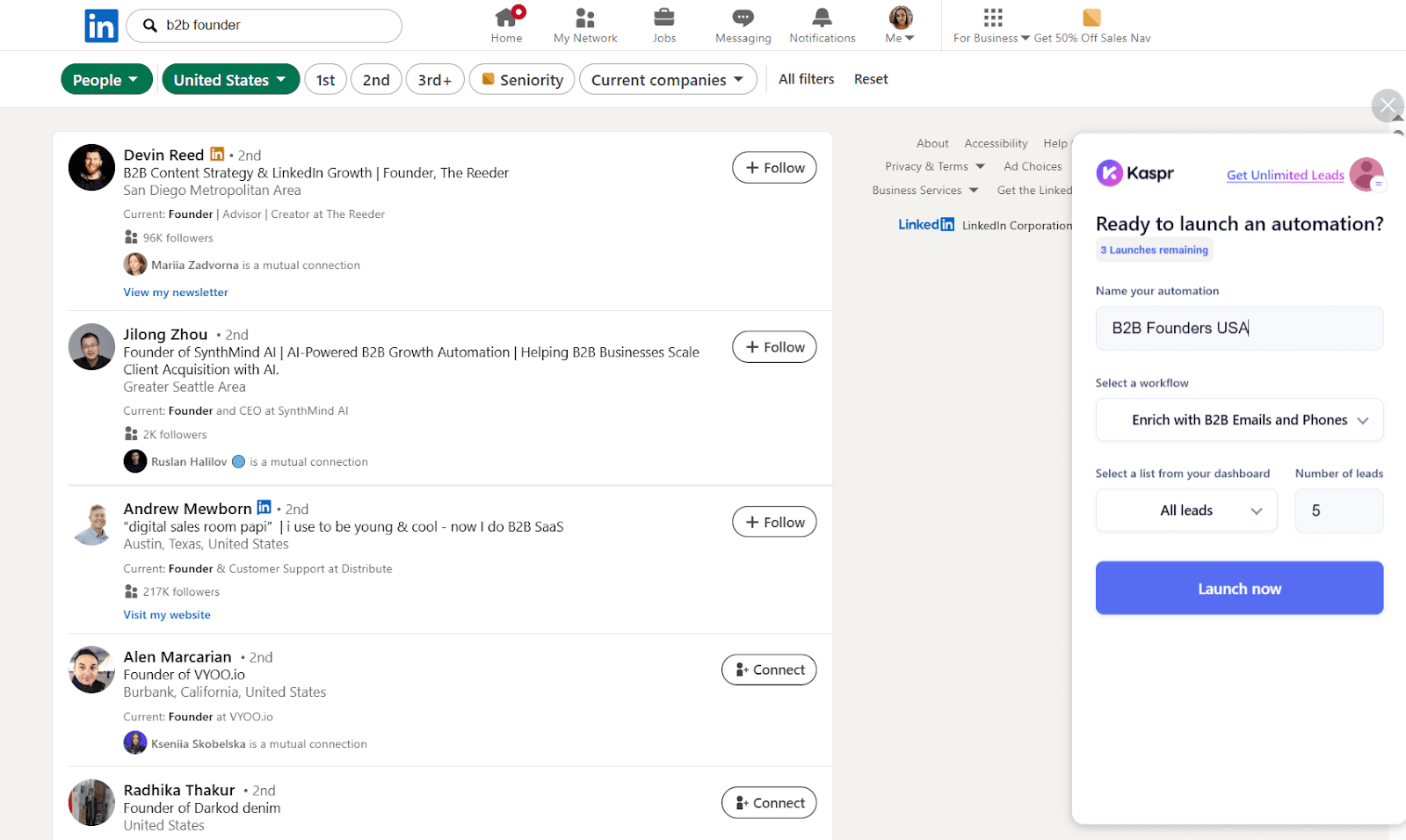
Task: Click the Name your automation field
Action: pyautogui.click(x=1239, y=328)
